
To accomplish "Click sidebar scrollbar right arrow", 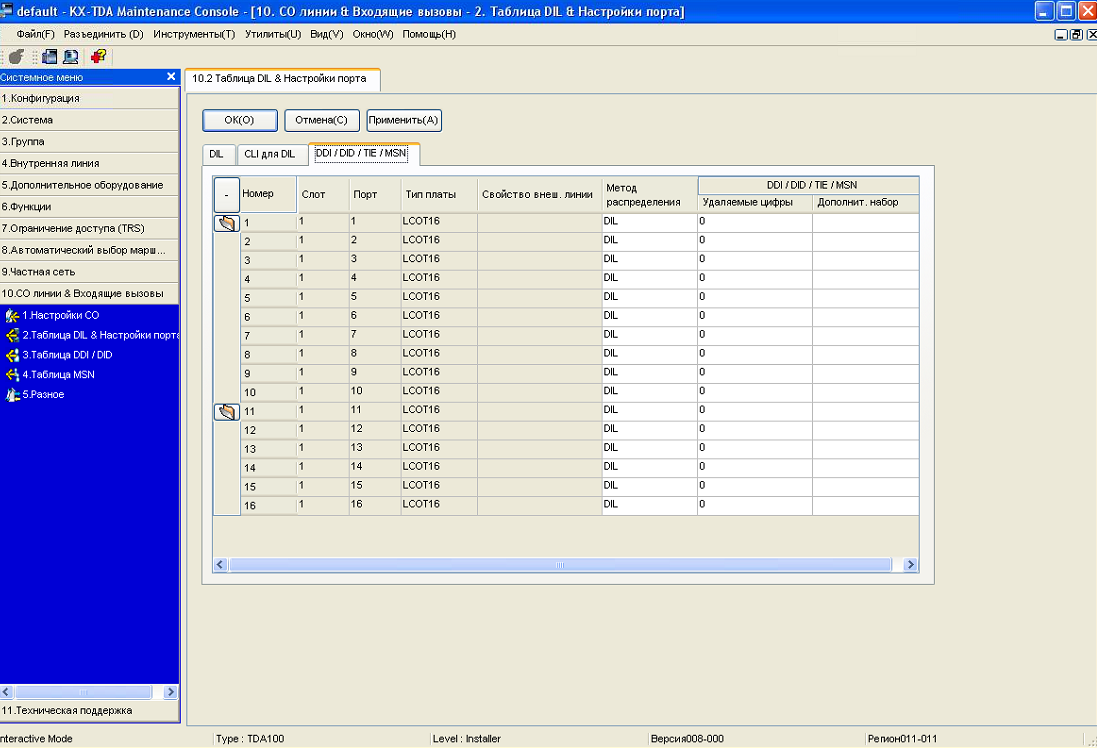I will coord(170,692).
